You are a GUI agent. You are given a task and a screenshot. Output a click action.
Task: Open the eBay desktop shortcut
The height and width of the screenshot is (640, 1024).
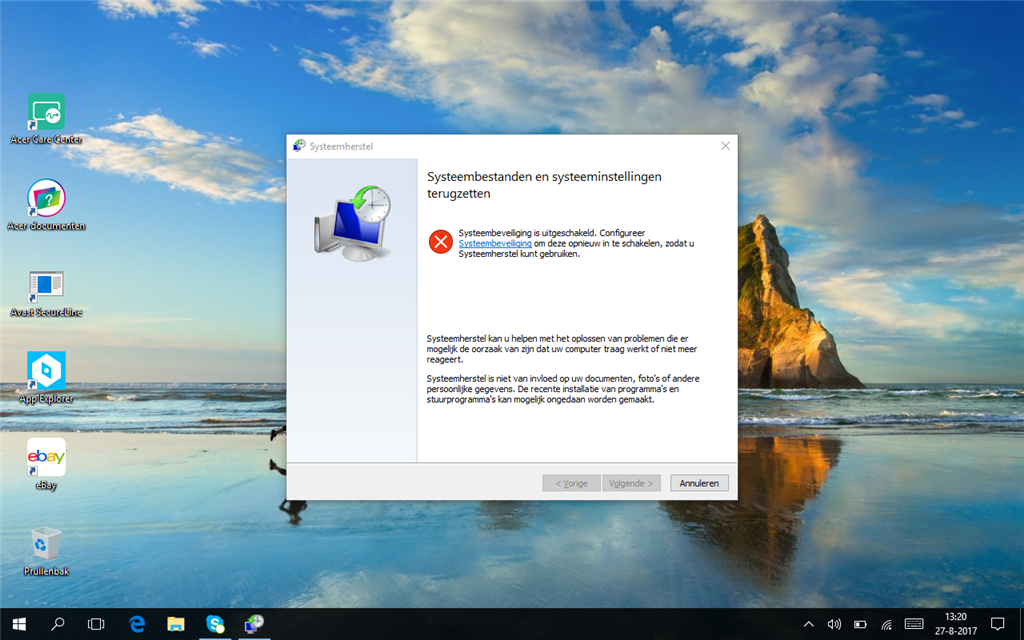click(x=46, y=464)
